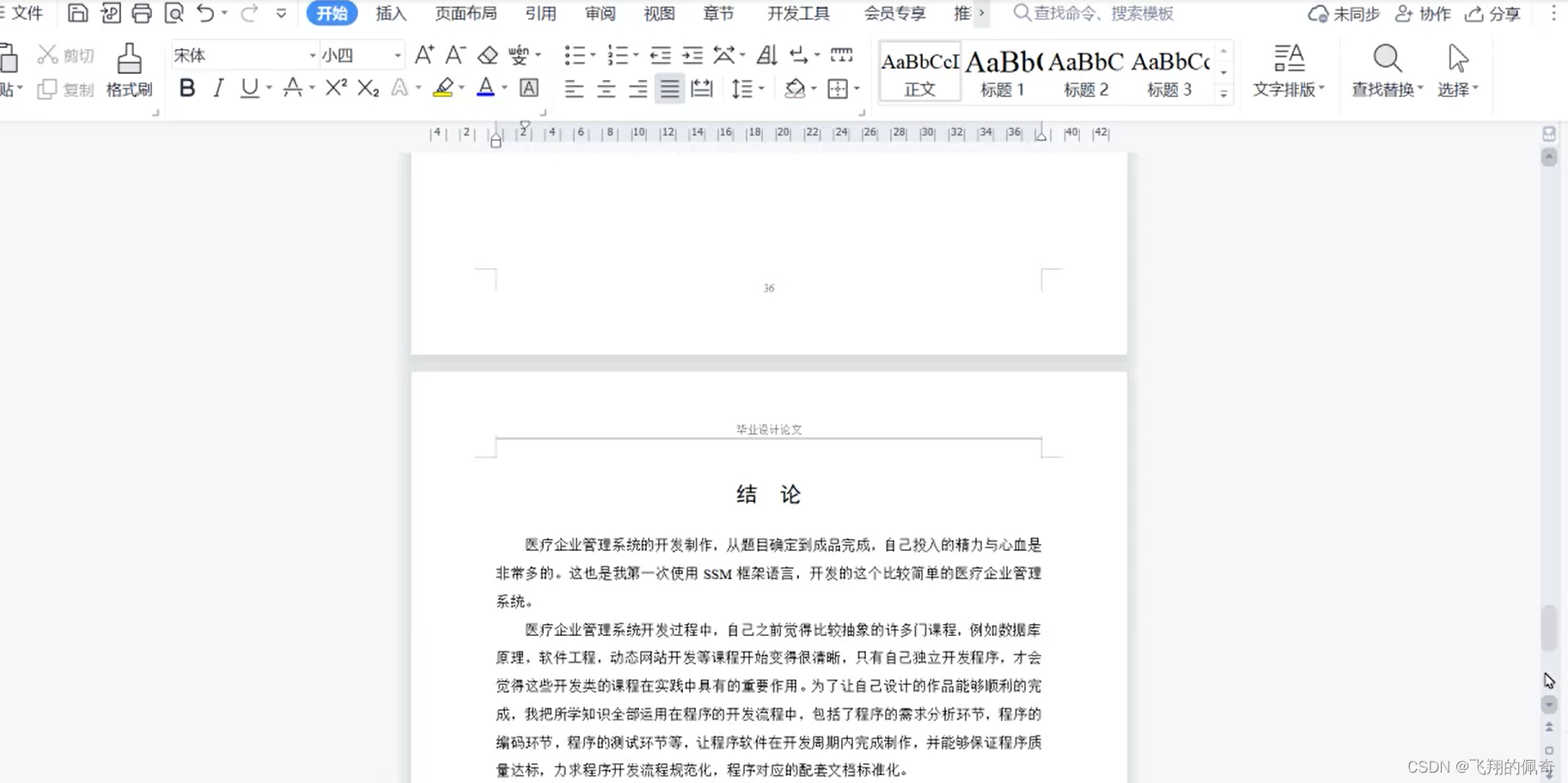The image size is (1568, 783).
Task: Toggle Italic formatting
Action: (x=218, y=88)
